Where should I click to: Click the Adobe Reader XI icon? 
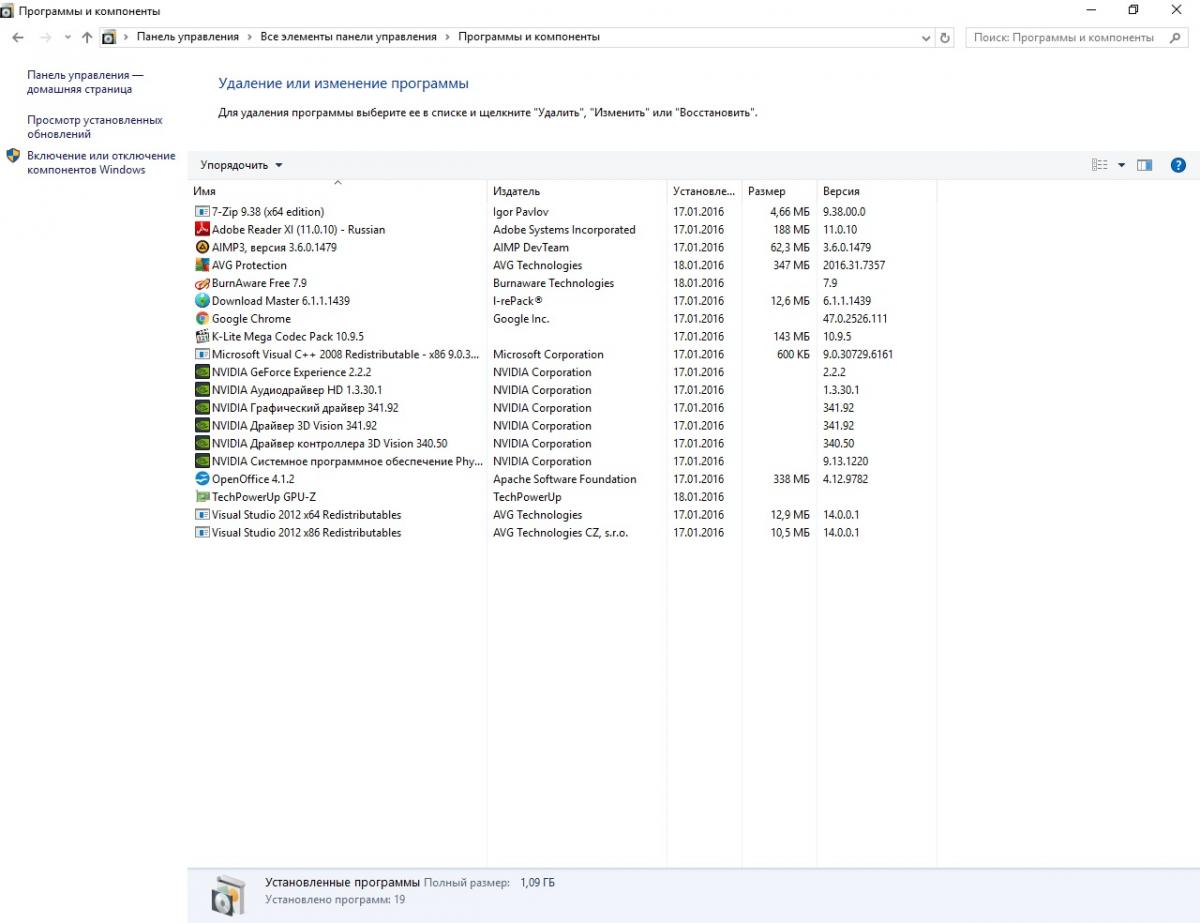point(202,229)
